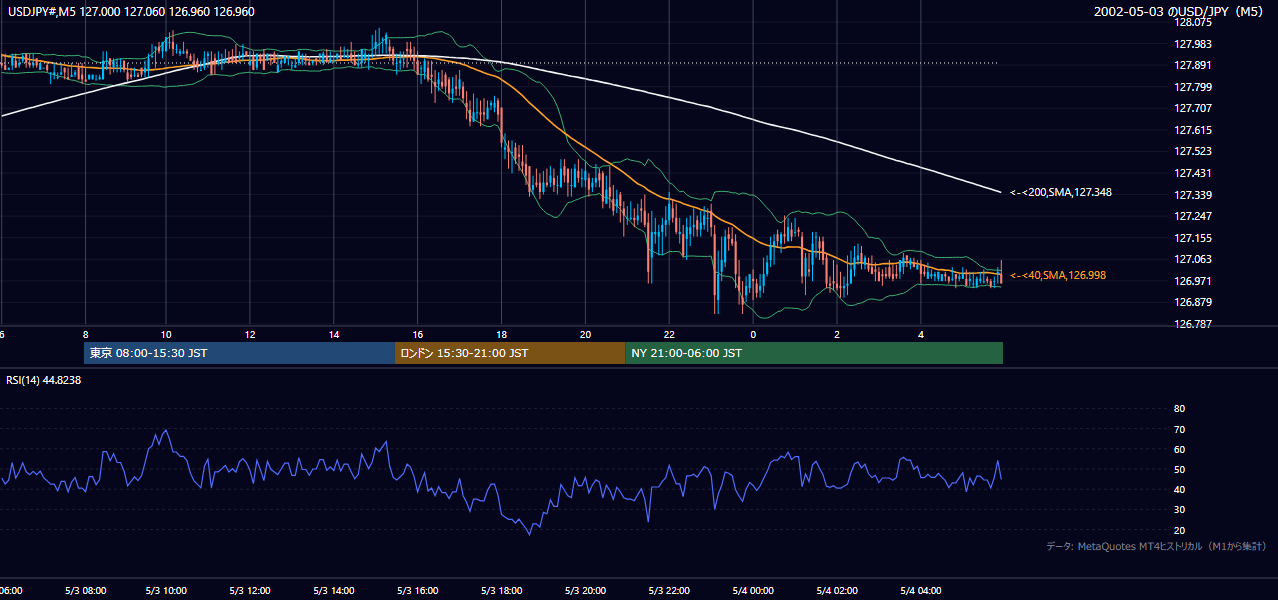
Task: Click the London session bar ロンドン 15:30-21:00 JST
Action: pyautogui.click(x=510, y=353)
